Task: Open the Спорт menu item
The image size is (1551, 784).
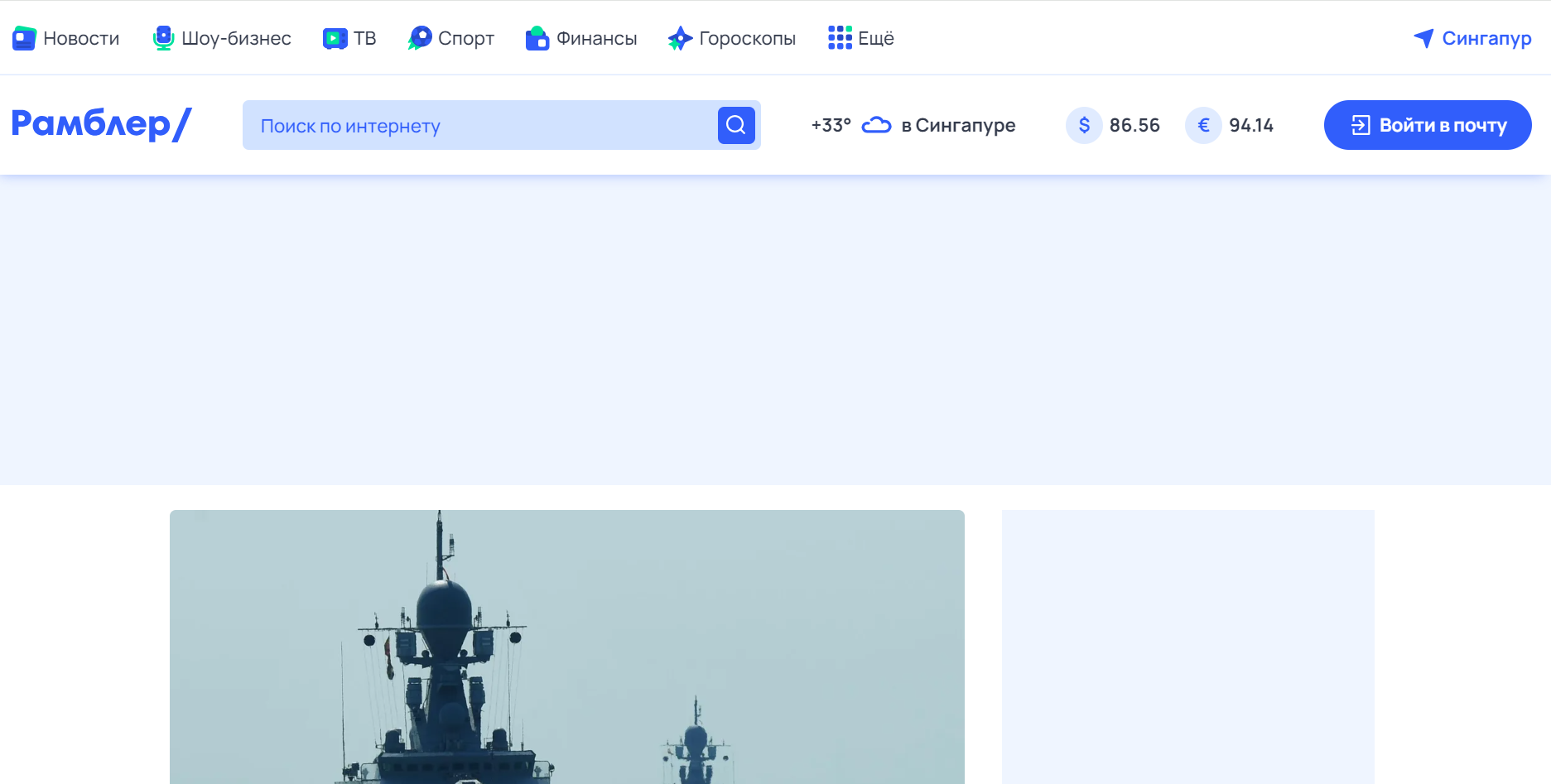Action: click(451, 38)
